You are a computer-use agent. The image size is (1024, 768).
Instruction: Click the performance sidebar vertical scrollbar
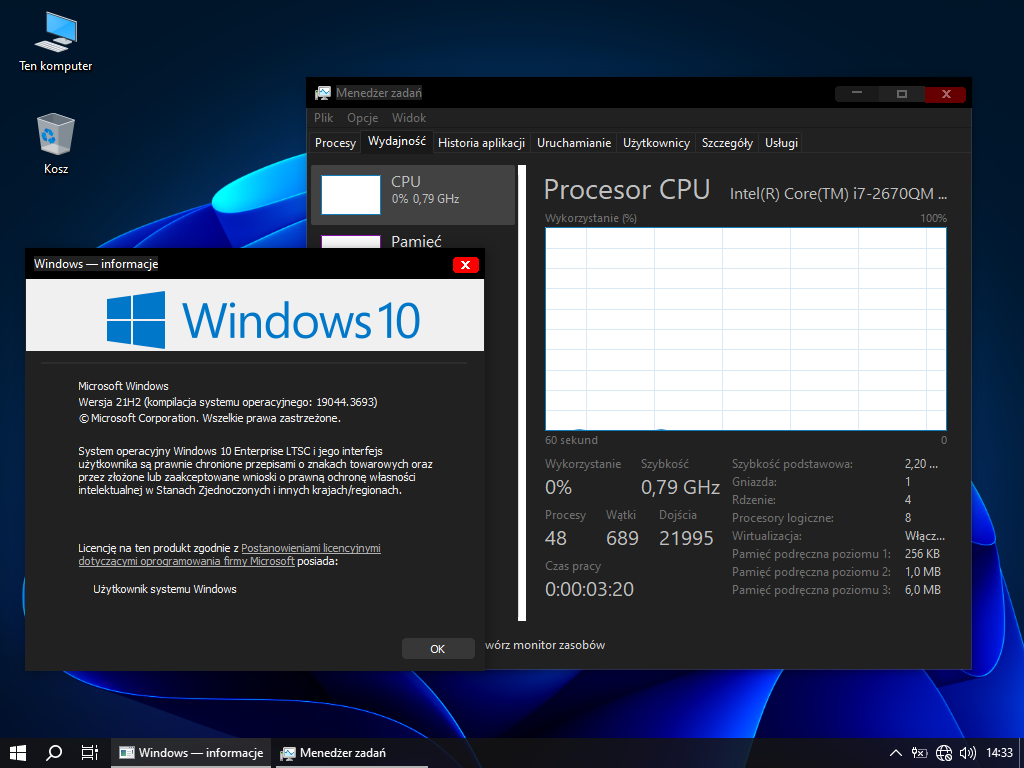pos(521,400)
